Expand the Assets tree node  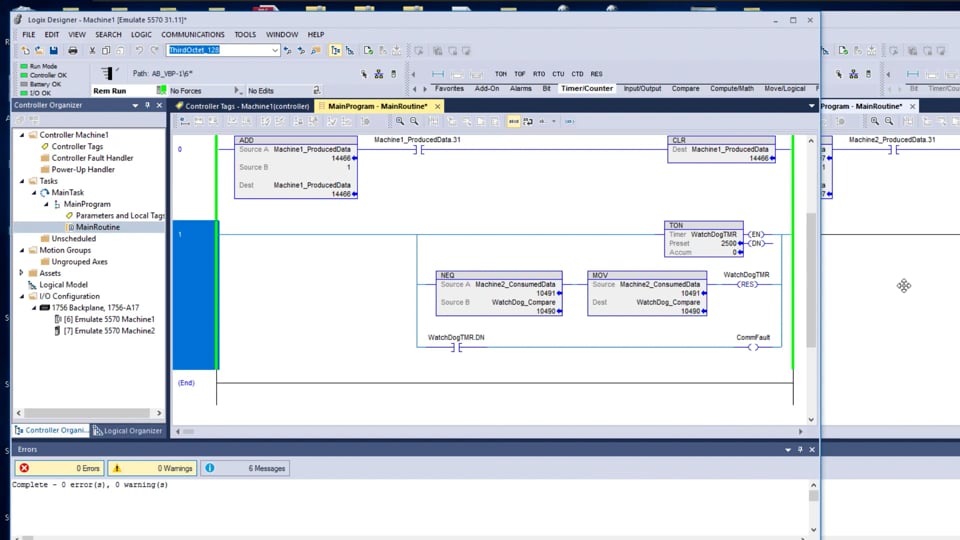tap(21, 273)
